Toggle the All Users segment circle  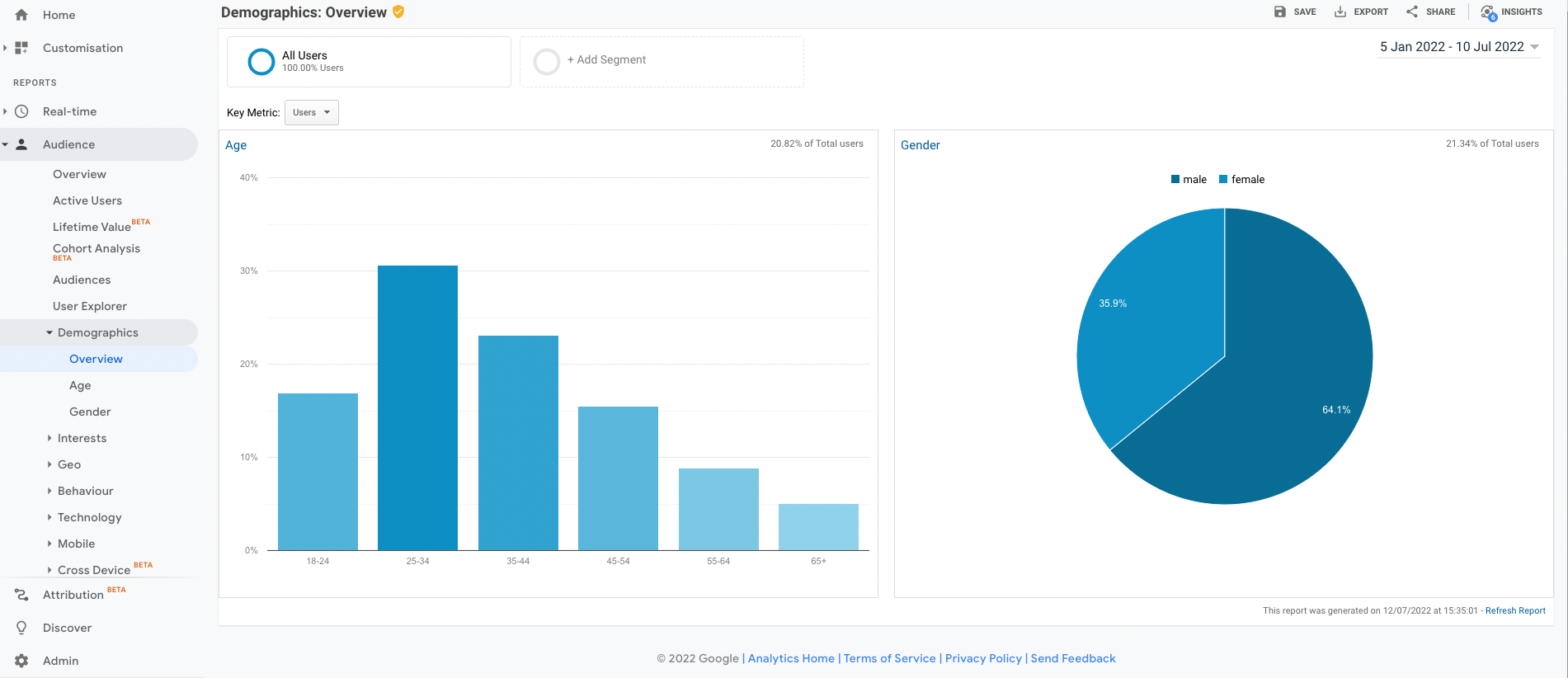click(x=261, y=62)
